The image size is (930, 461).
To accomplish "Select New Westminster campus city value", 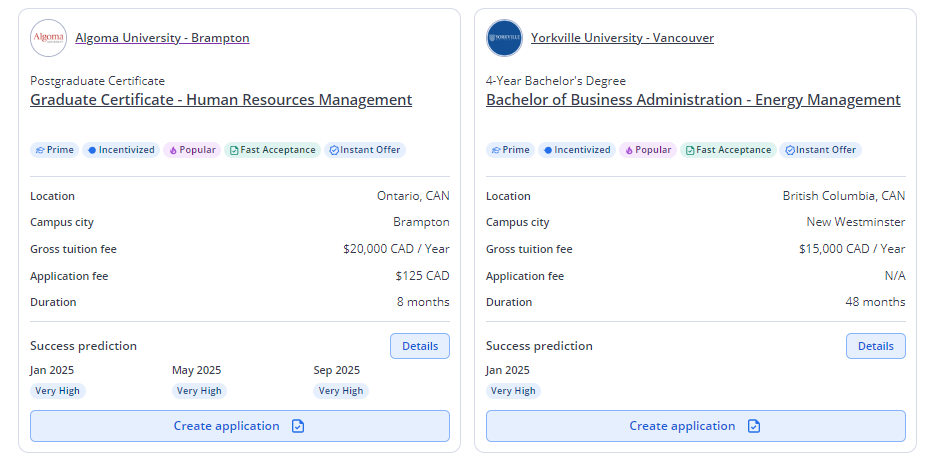I will point(856,222).
